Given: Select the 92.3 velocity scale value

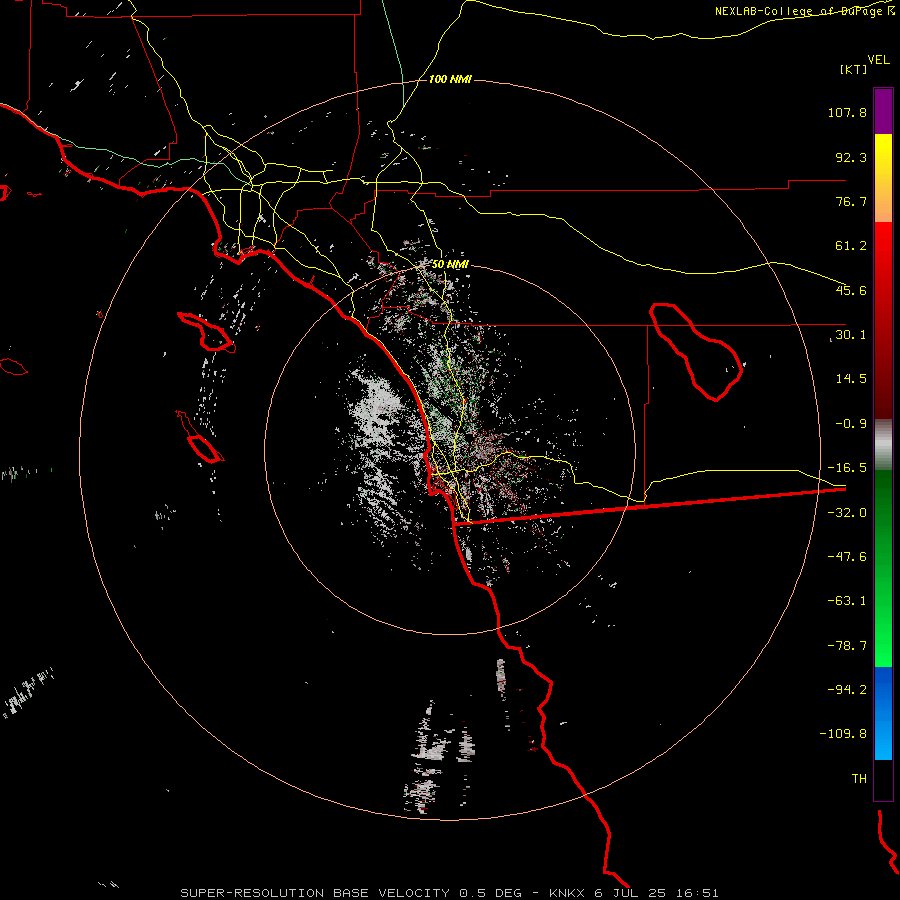Looking at the screenshot, I should pyautogui.click(x=851, y=157).
